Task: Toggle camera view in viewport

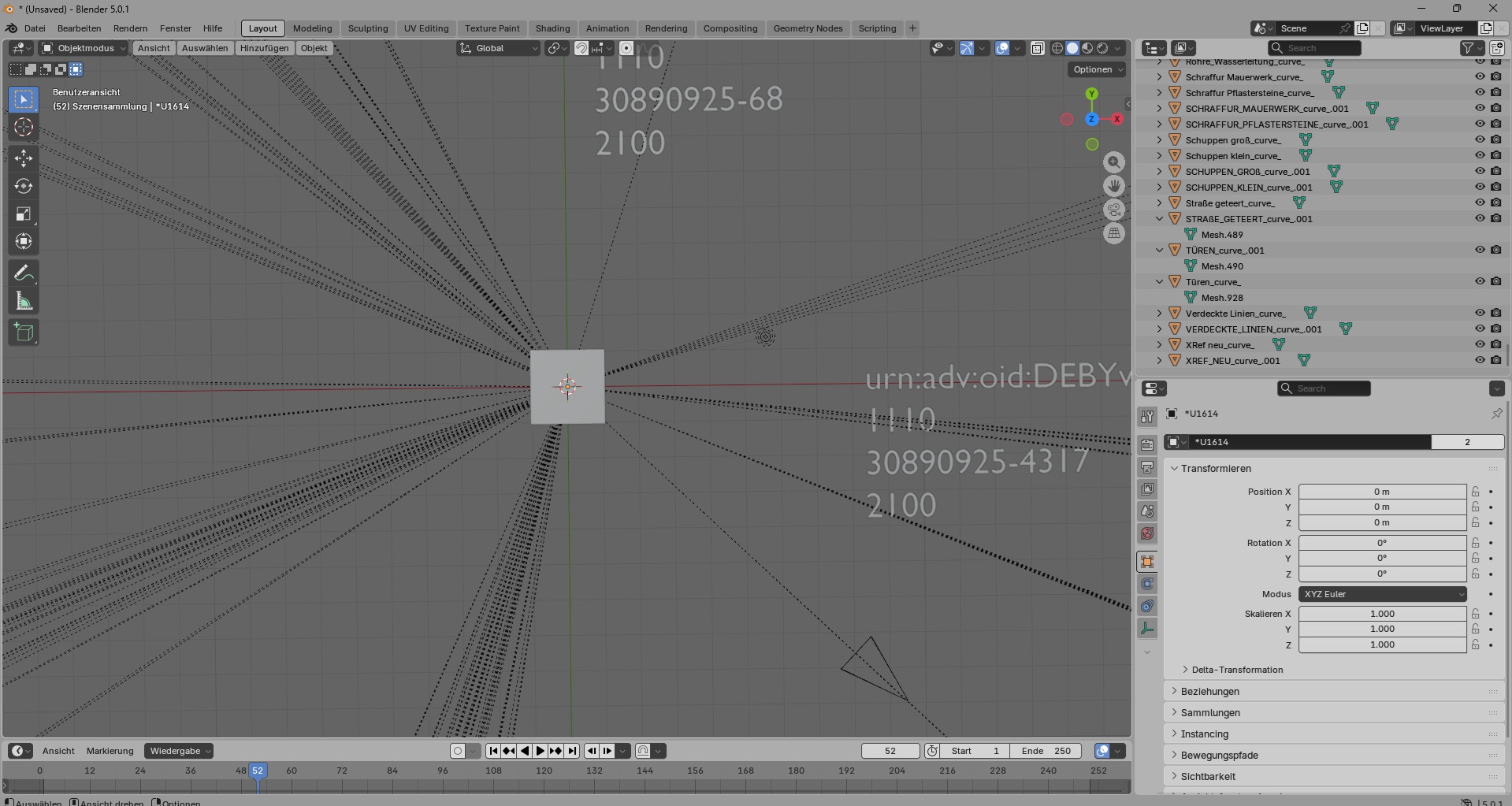Action: click(x=1113, y=210)
